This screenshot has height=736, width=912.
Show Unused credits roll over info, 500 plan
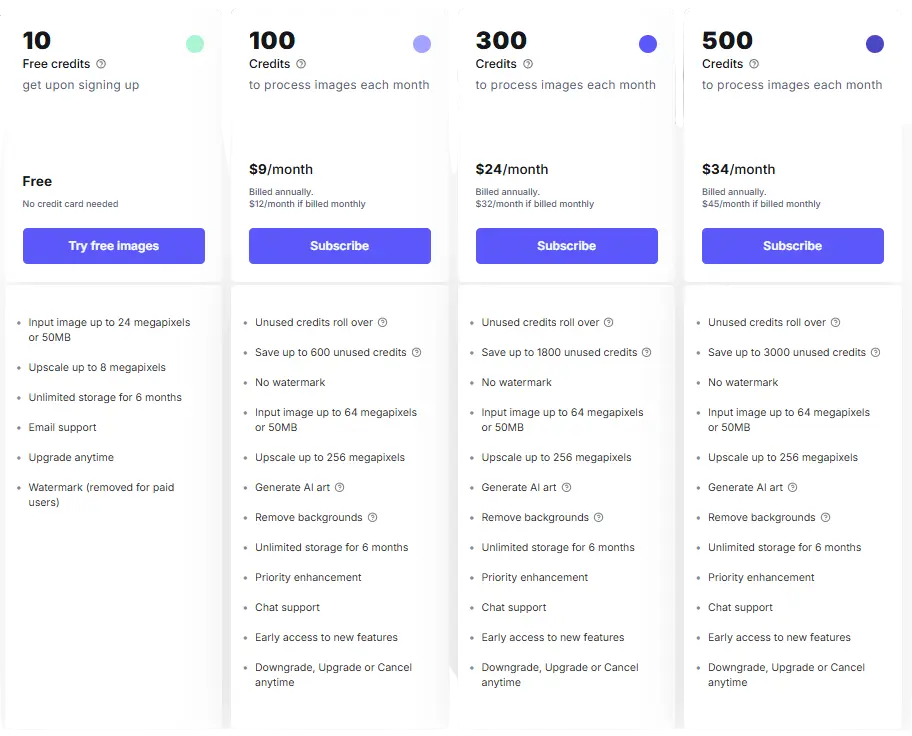(836, 322)
